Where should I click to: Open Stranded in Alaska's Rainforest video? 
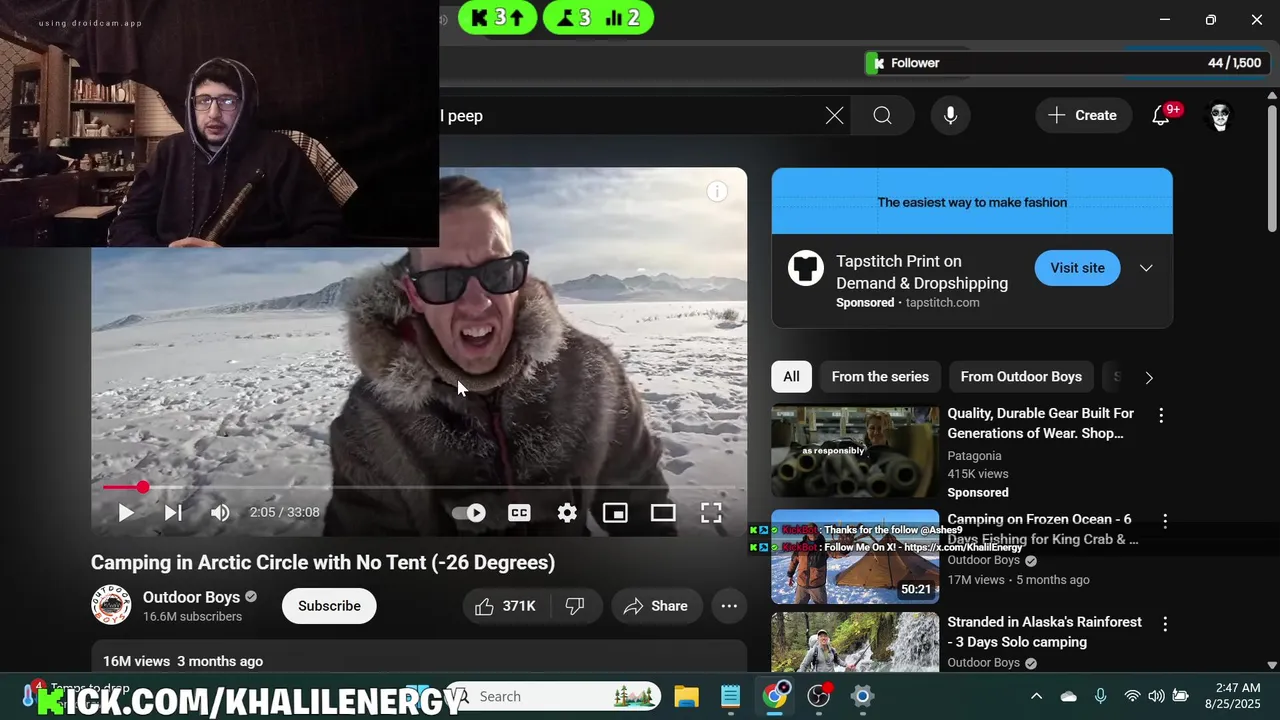pyautogui.click(x=1044, y=632)
